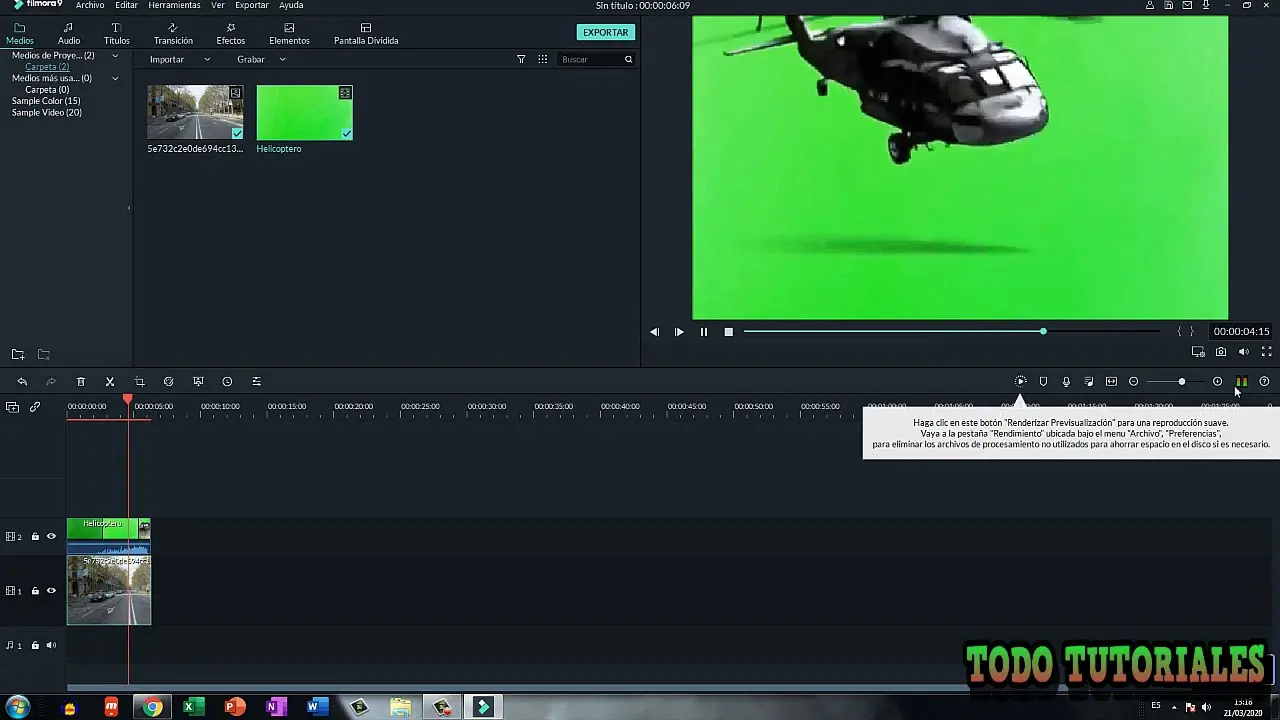Zoom timeline to fit with arrows icon
The image size is (1280, 720).
coord(1111,382)
